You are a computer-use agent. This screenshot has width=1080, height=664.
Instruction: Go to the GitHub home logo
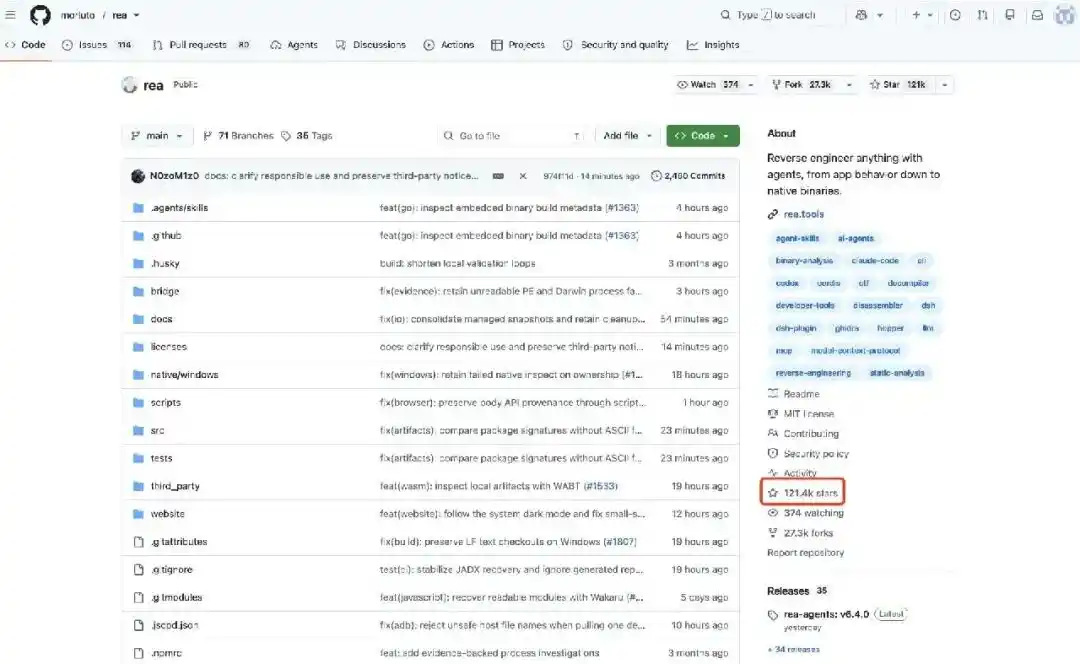[40, 14]
